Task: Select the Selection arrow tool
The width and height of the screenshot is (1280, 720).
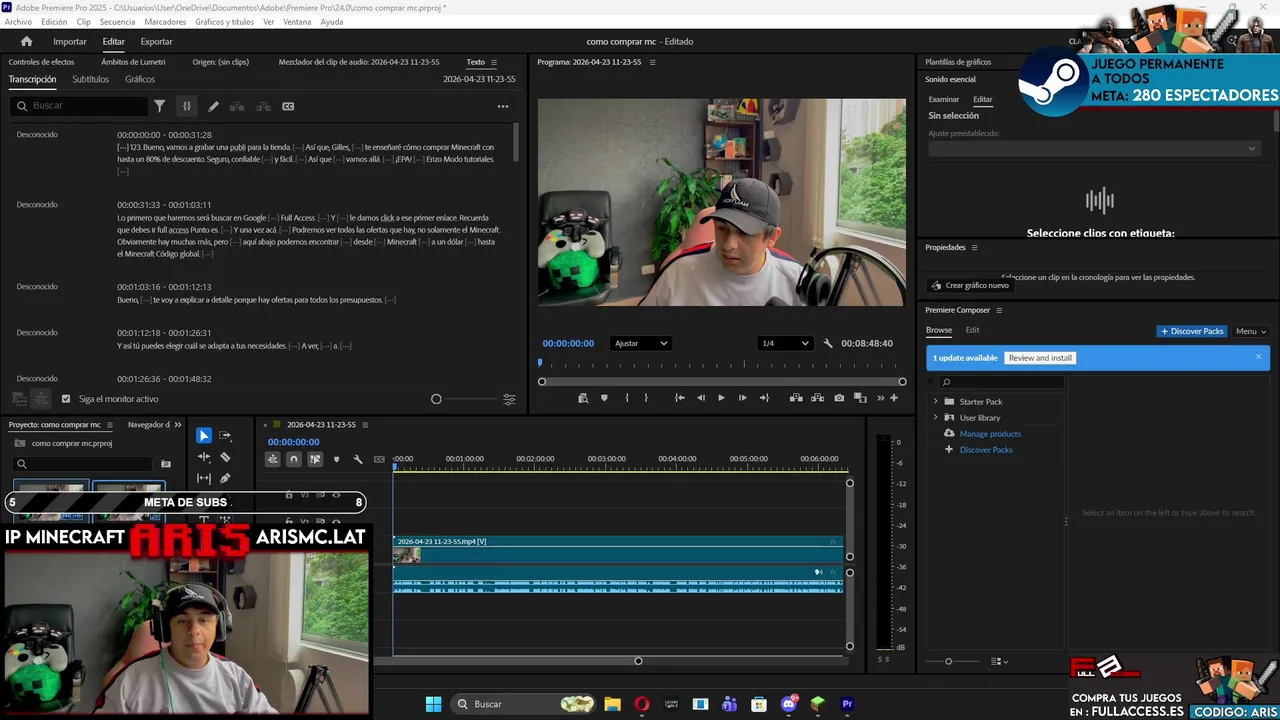Action: point(204,436)
